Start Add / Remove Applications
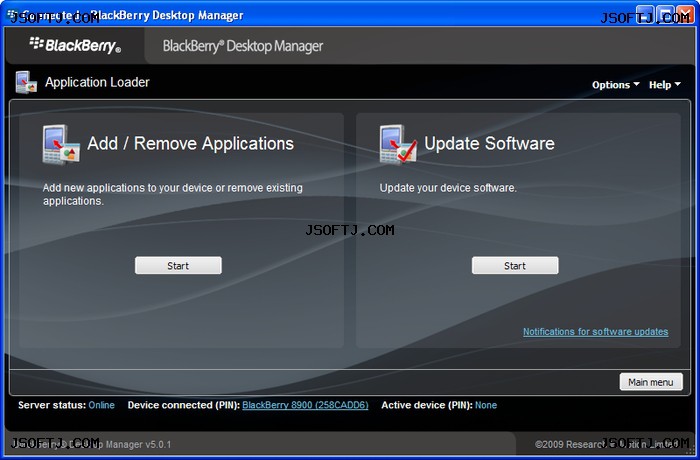This screenshot has height=460, width=700. [178, 265]
